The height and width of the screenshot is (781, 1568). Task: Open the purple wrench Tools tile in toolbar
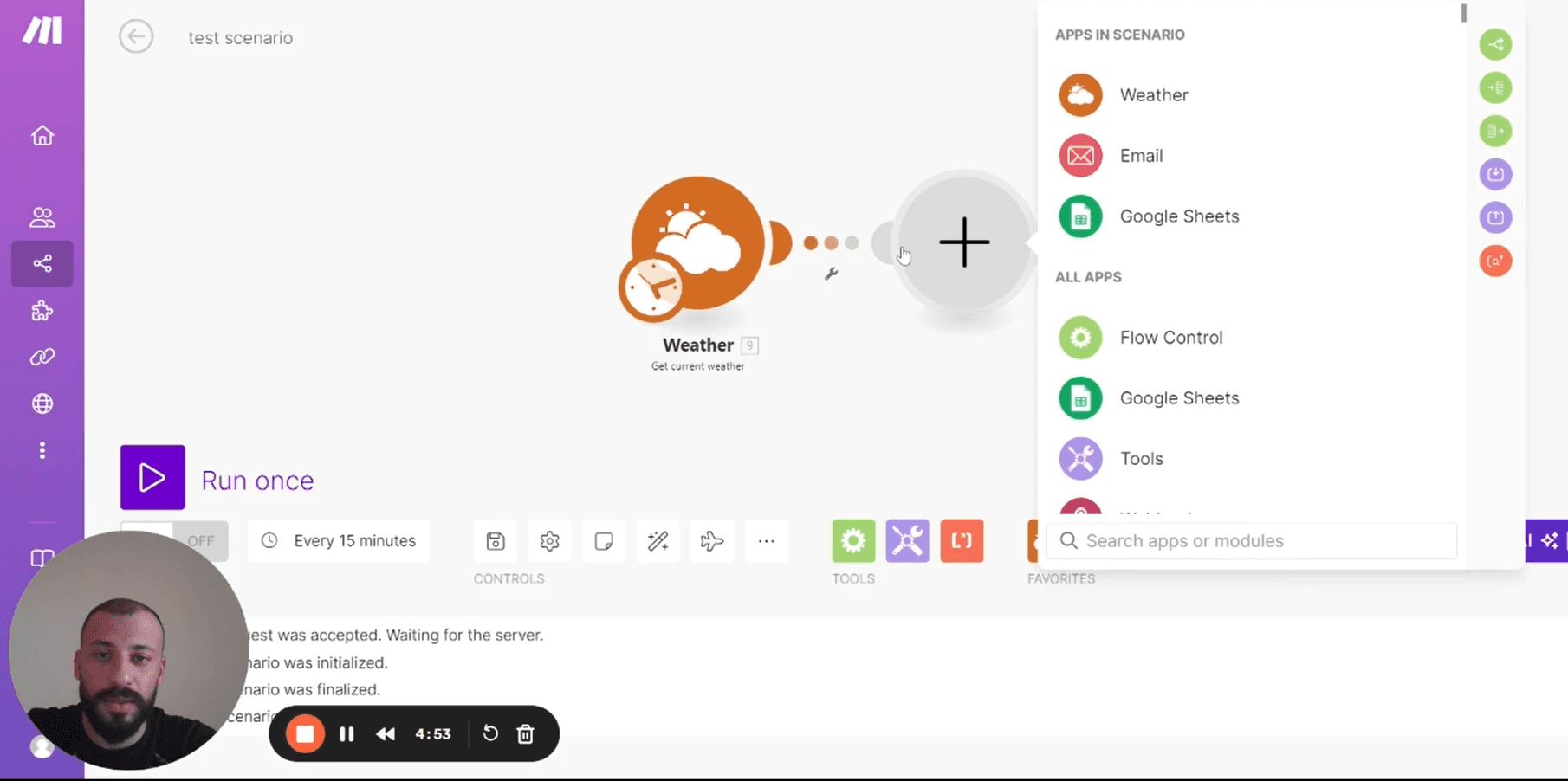tap(908, 541)
